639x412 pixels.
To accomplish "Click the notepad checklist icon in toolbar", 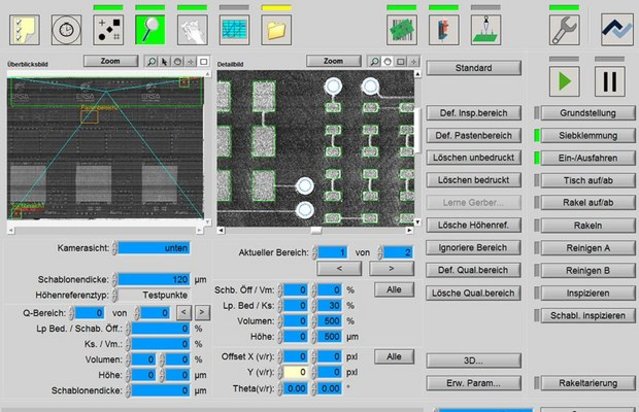I will (x=23, y=29).
